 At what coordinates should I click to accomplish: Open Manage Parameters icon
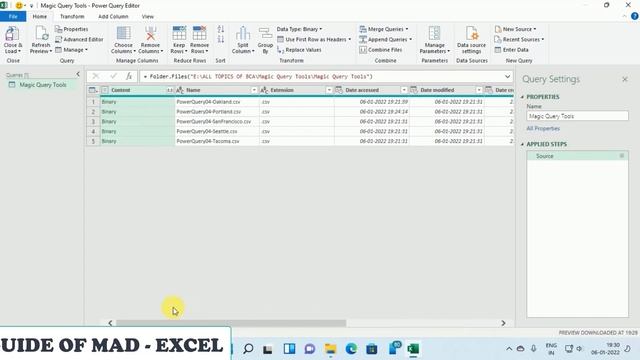click(x=434, y=34)
